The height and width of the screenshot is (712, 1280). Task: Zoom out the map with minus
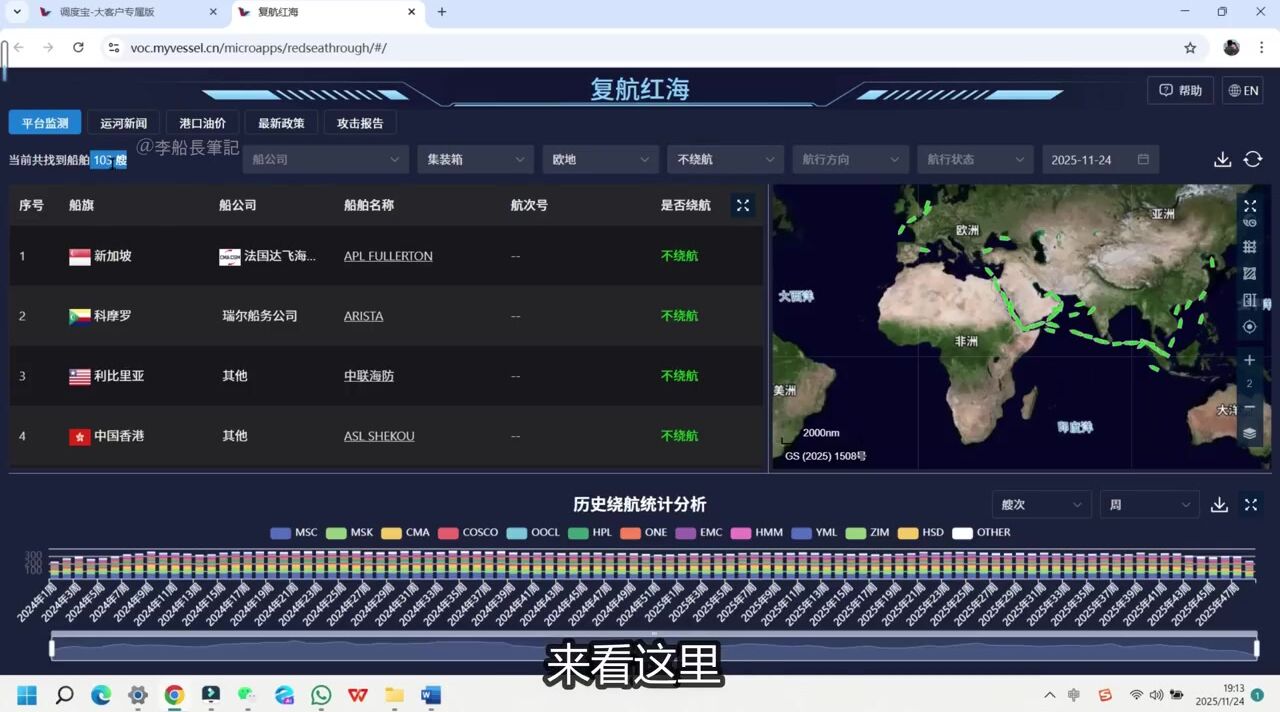click(1249, 407)
